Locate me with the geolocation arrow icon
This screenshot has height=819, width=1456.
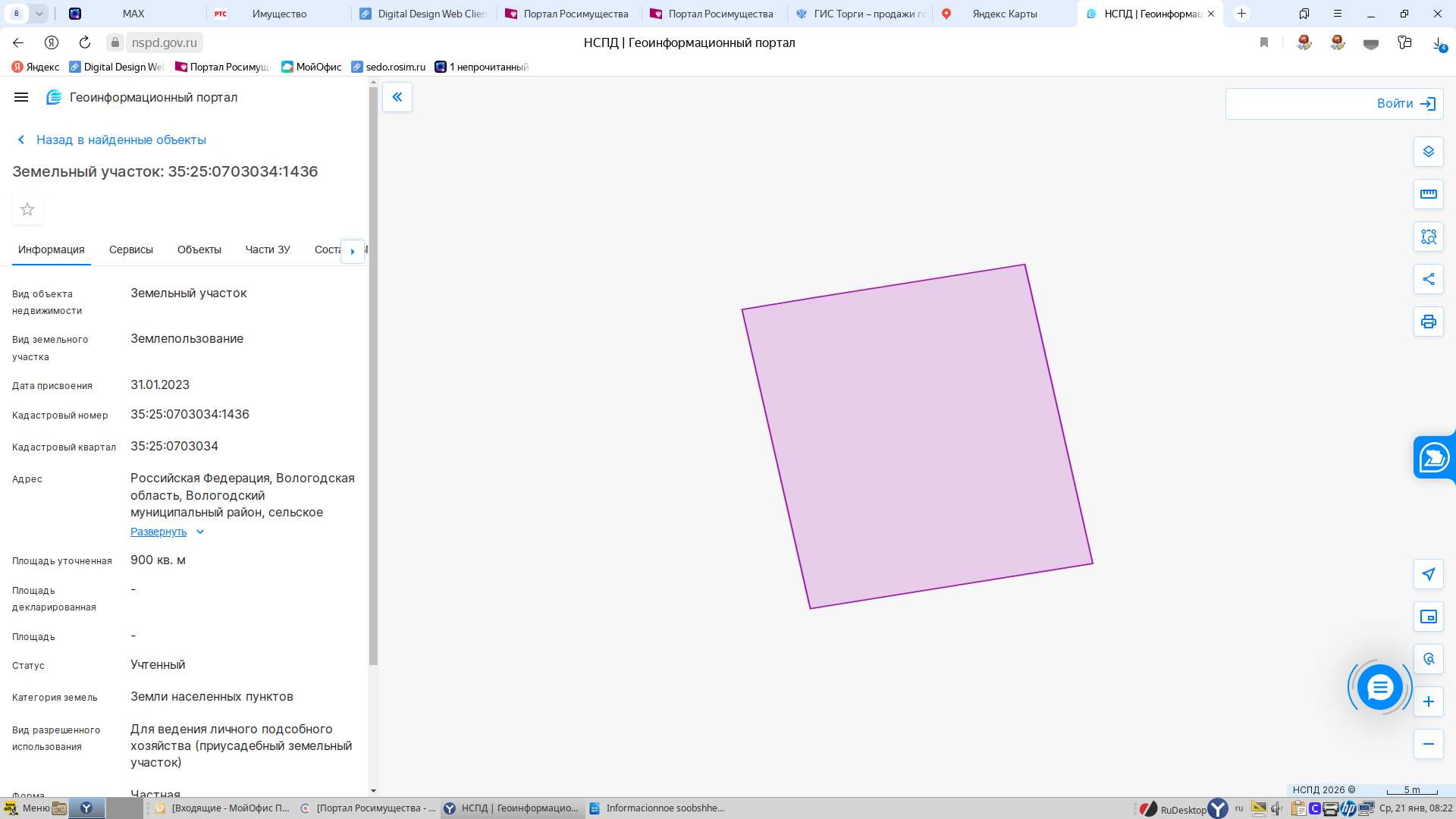(x=1428, y=574)
